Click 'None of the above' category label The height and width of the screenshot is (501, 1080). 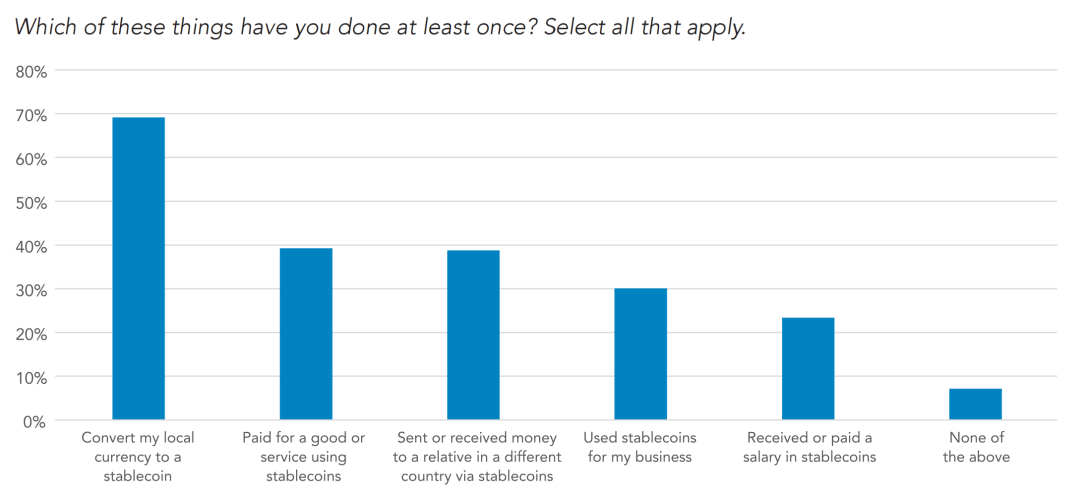[x=975, y=447]
